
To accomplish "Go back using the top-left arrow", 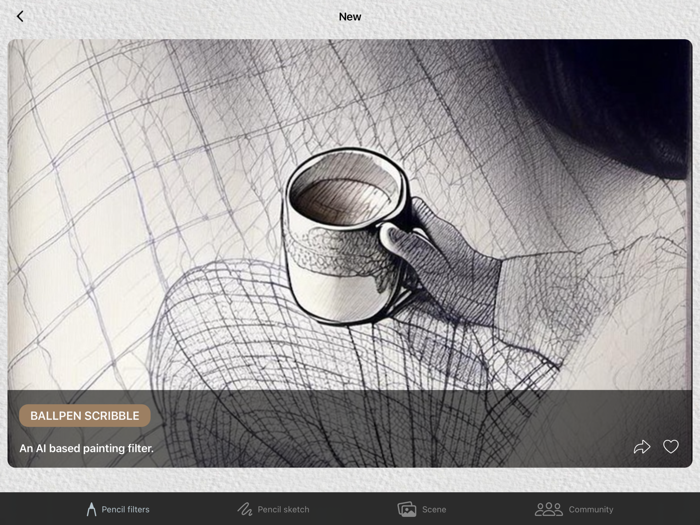I will pos(20,17).
